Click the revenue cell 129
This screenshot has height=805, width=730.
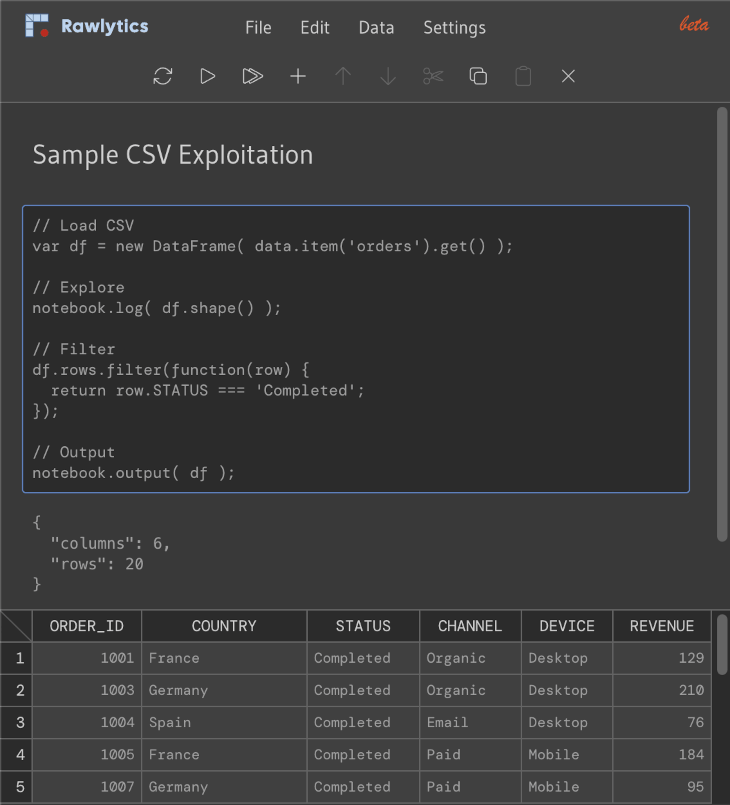pyautogui.click(x=662, y=658)
